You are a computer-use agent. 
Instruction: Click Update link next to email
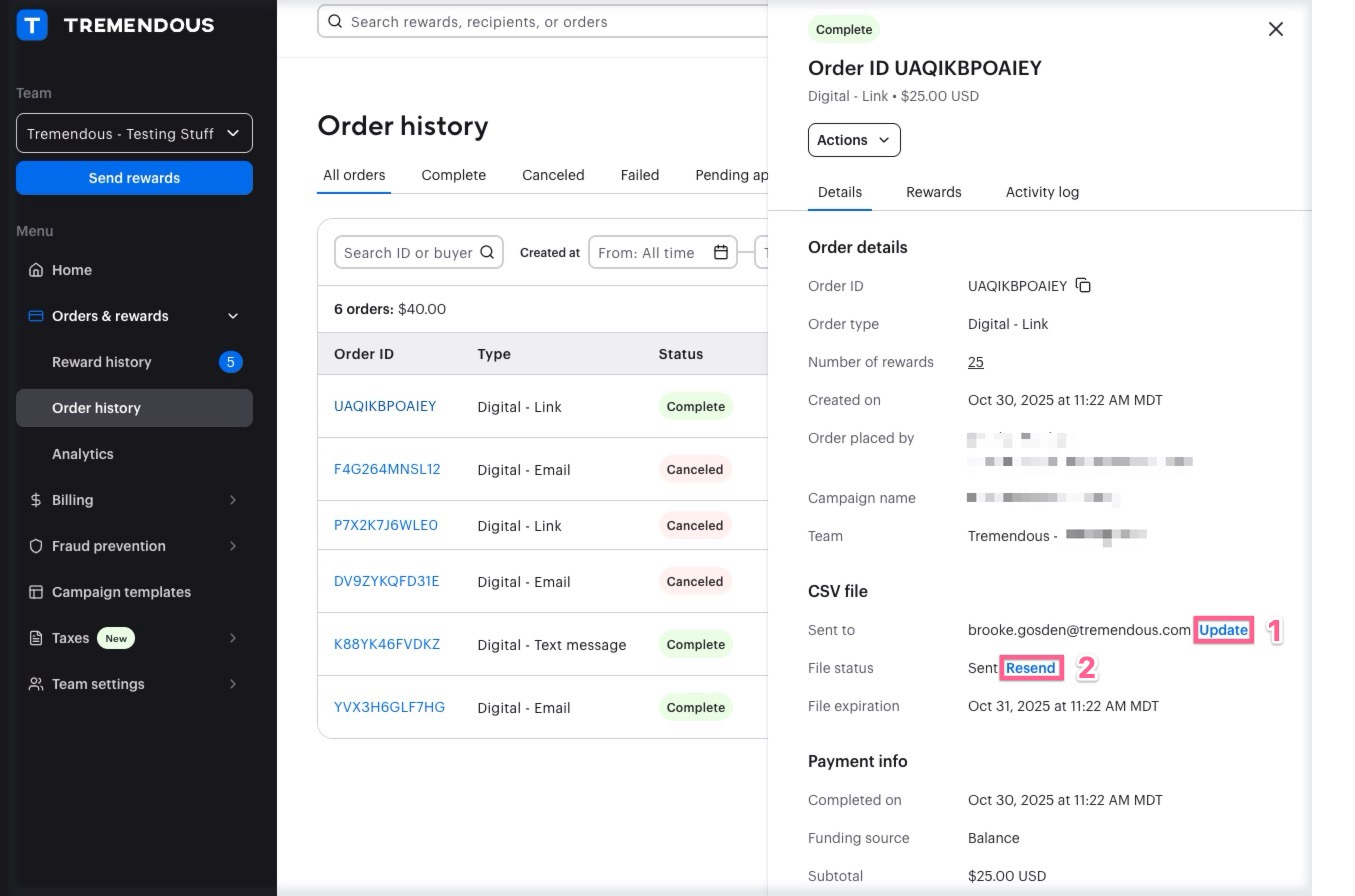point(1222,630)
